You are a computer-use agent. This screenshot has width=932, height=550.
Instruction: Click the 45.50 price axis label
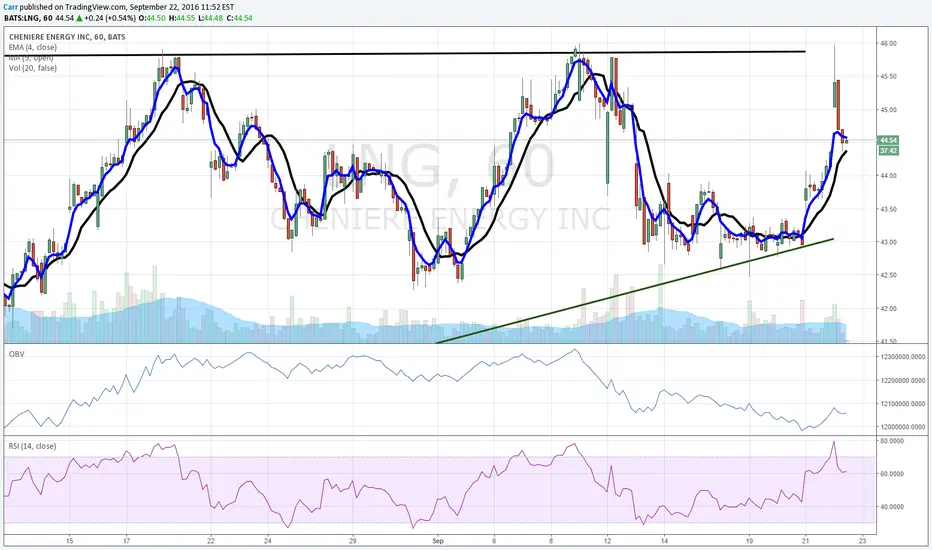click(889, 77)
